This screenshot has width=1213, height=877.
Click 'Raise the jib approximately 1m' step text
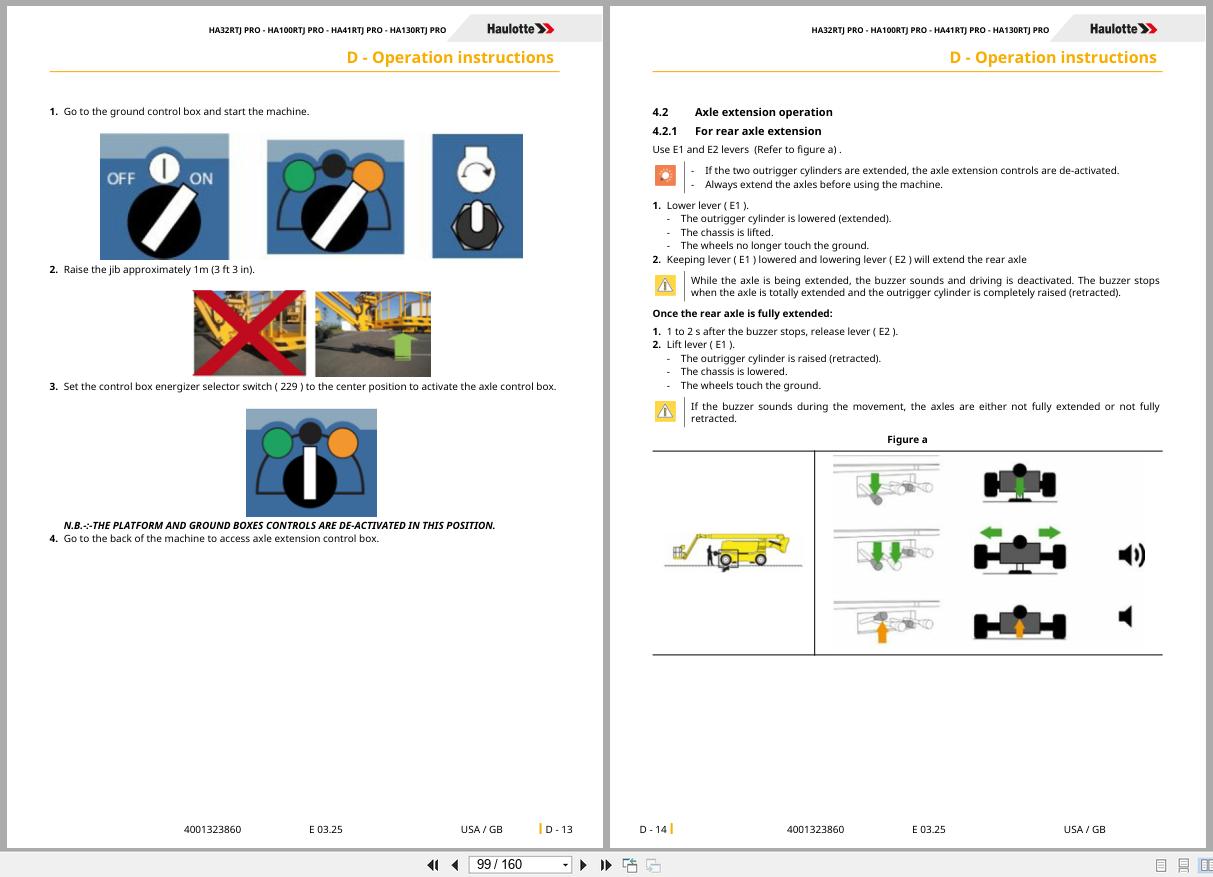coord(159,270)
